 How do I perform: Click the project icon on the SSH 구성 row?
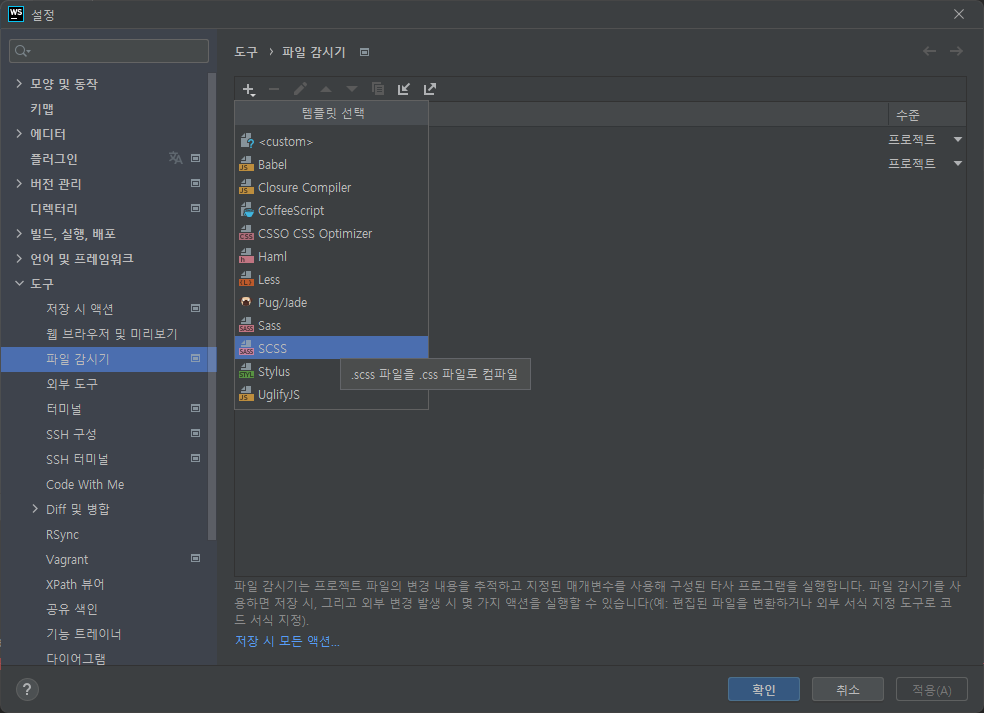(196, 433)
